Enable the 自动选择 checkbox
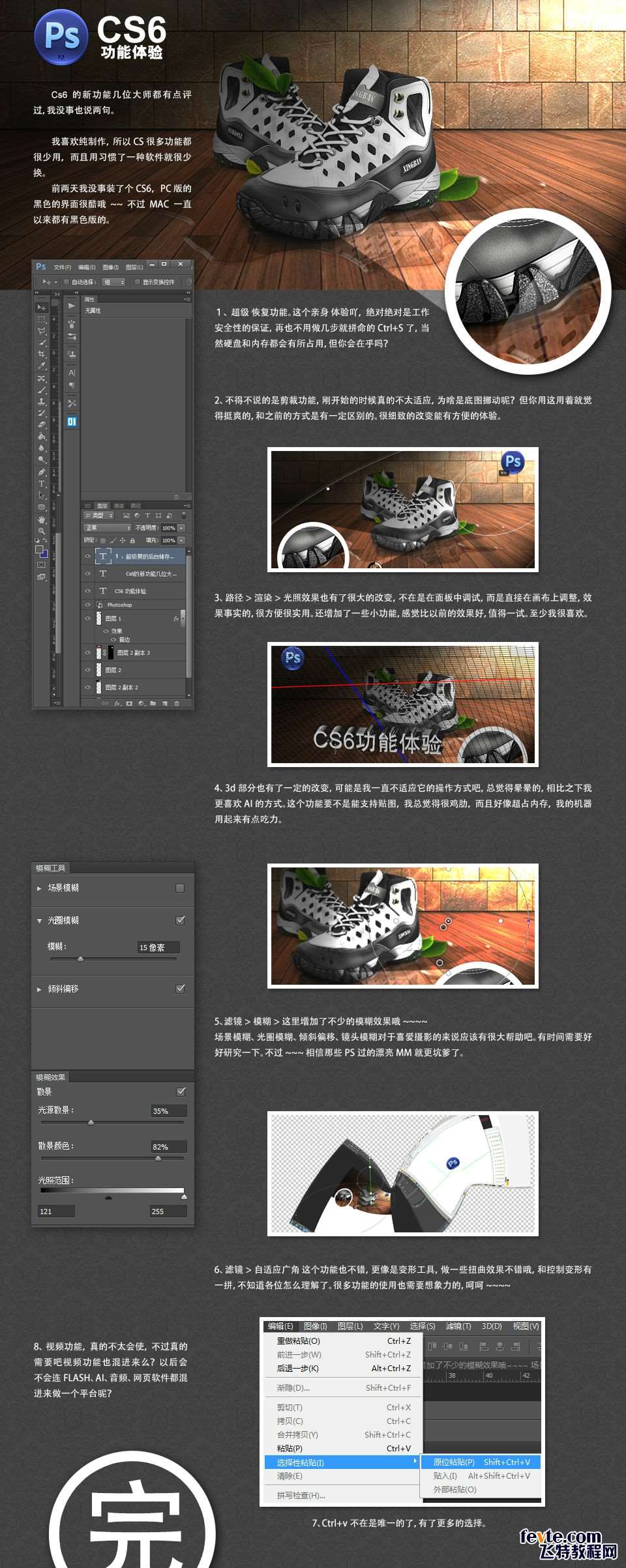The height and width of the screenshot is (1568, 626). click(x=67, y=282)
